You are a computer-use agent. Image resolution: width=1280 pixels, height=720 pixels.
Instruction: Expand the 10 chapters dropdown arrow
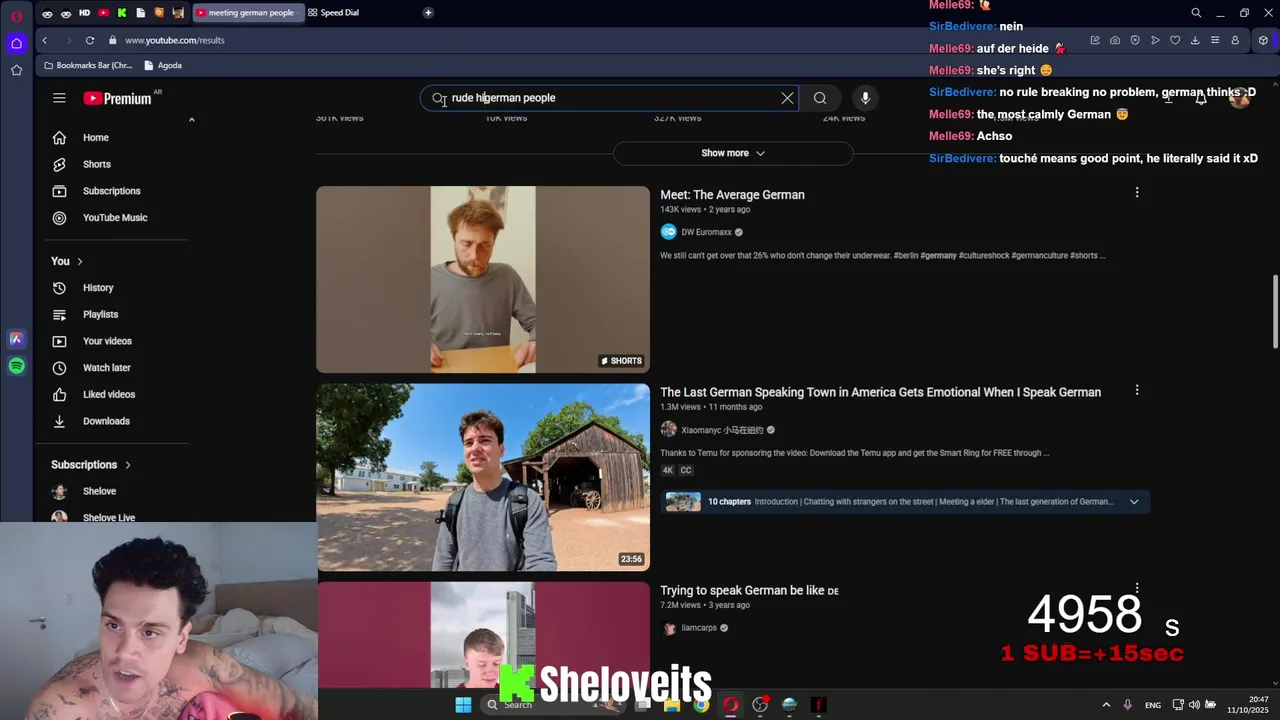tap(1134, 502)
